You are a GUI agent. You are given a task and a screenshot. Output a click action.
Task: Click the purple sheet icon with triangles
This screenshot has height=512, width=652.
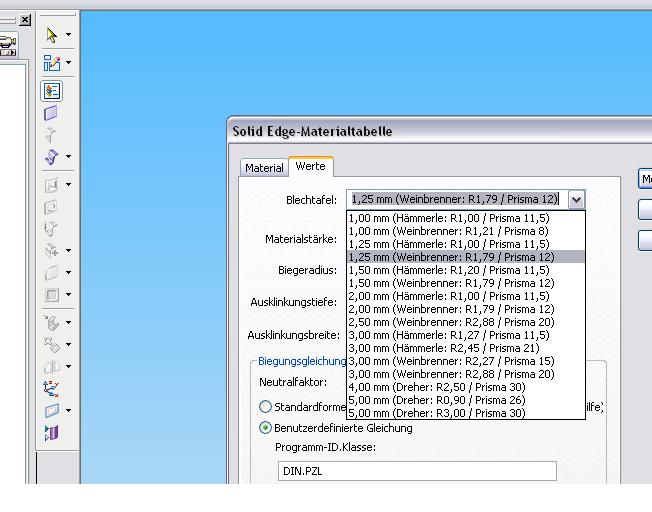[52, 433]
